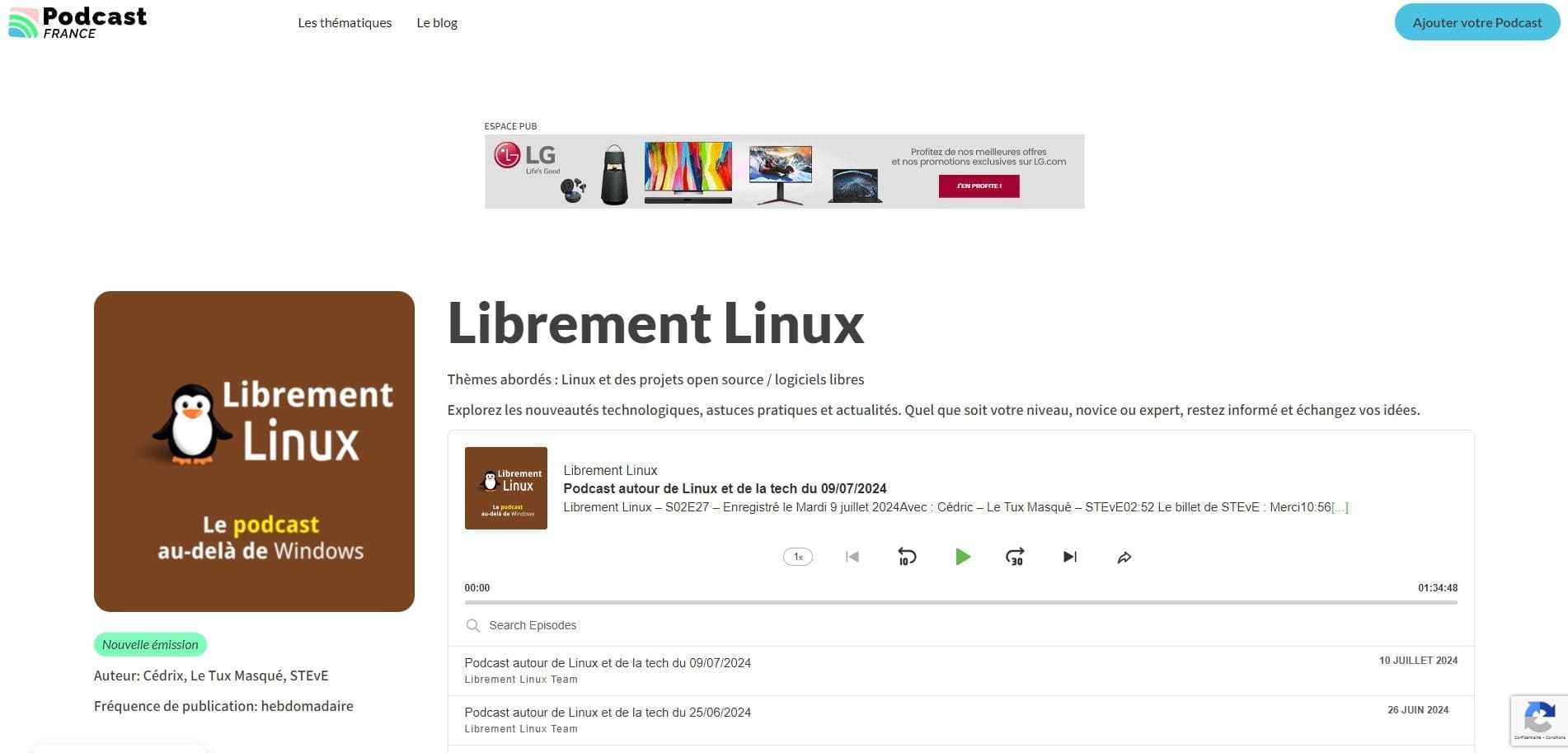Click the 'ESPACE PUB' label
Viewport: 1568px width, 753px height.
coord(510,126)
